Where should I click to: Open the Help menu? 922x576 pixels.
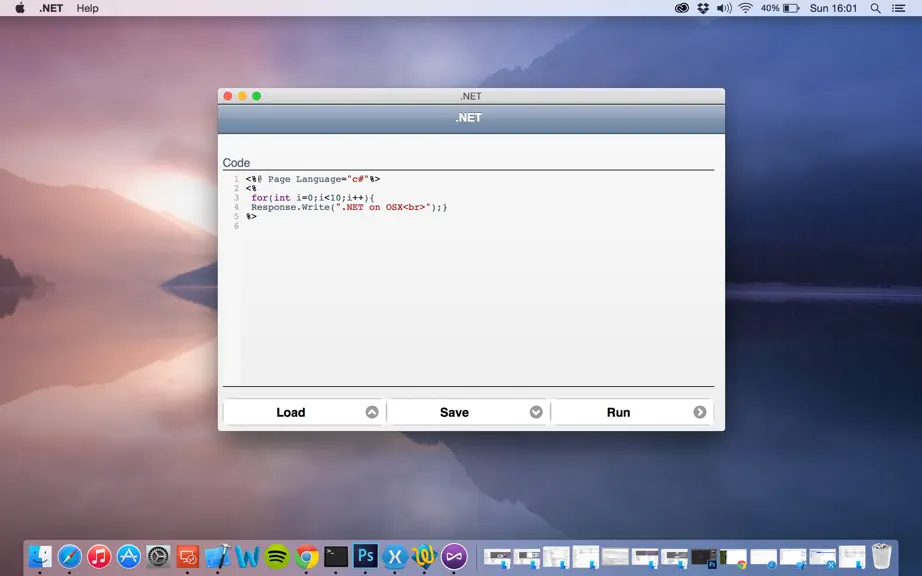(x=87, y=8)
